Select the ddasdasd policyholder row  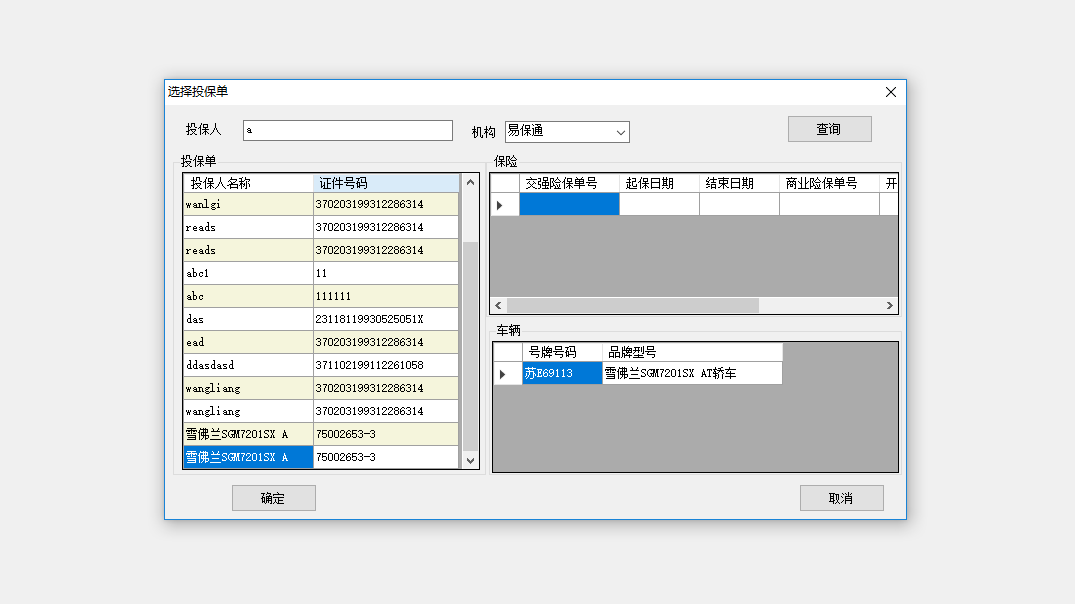point(248,365)
